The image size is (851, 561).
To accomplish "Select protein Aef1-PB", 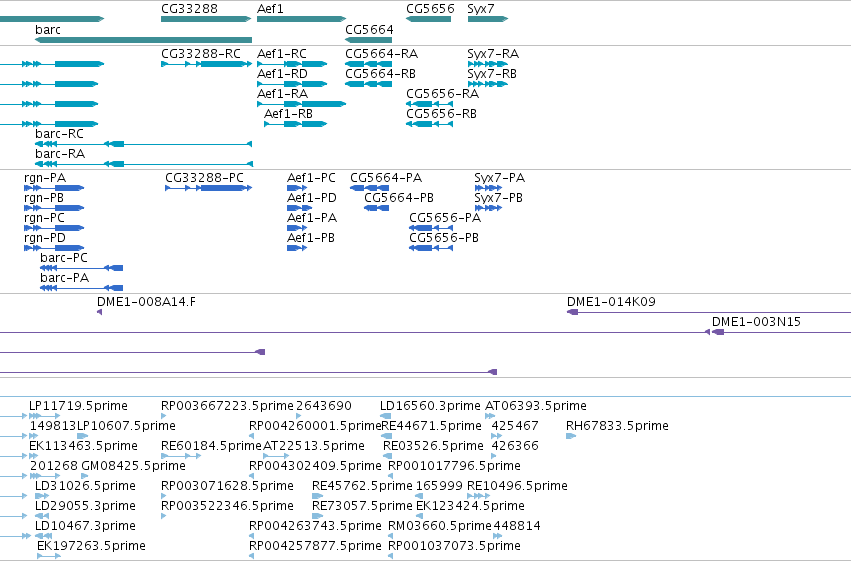I will [310, 238].
